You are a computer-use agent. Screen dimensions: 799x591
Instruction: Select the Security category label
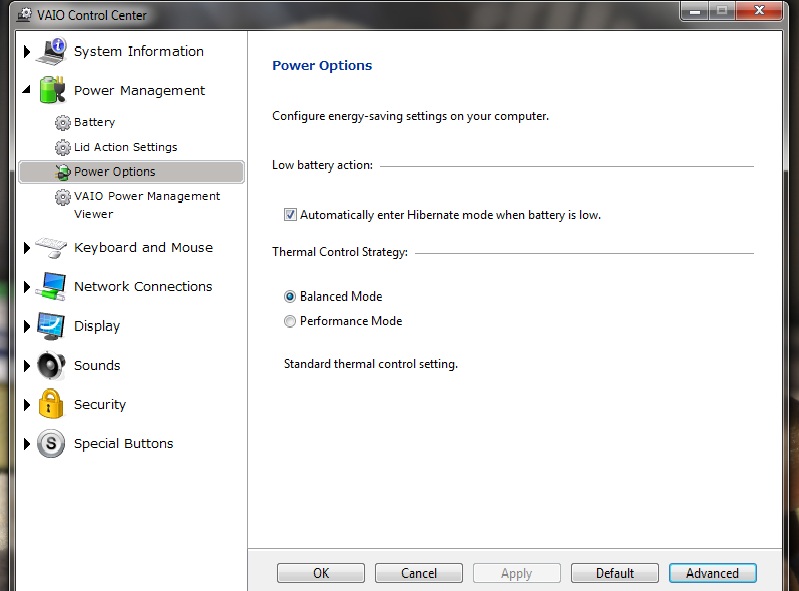(x=100, y=405)
